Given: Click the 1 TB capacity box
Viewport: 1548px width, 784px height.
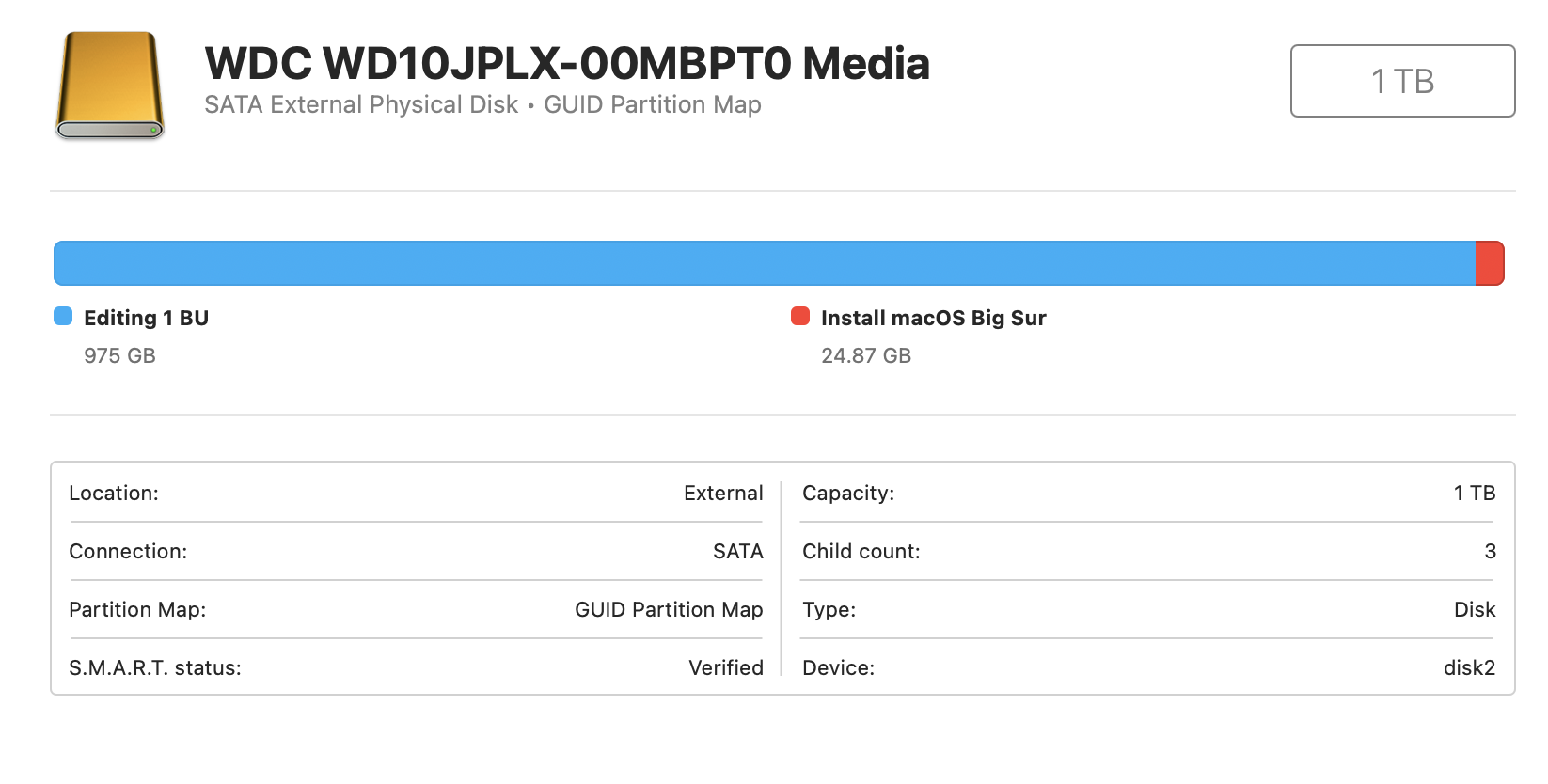Looking at the screenshot, I should pos(1402,81).
